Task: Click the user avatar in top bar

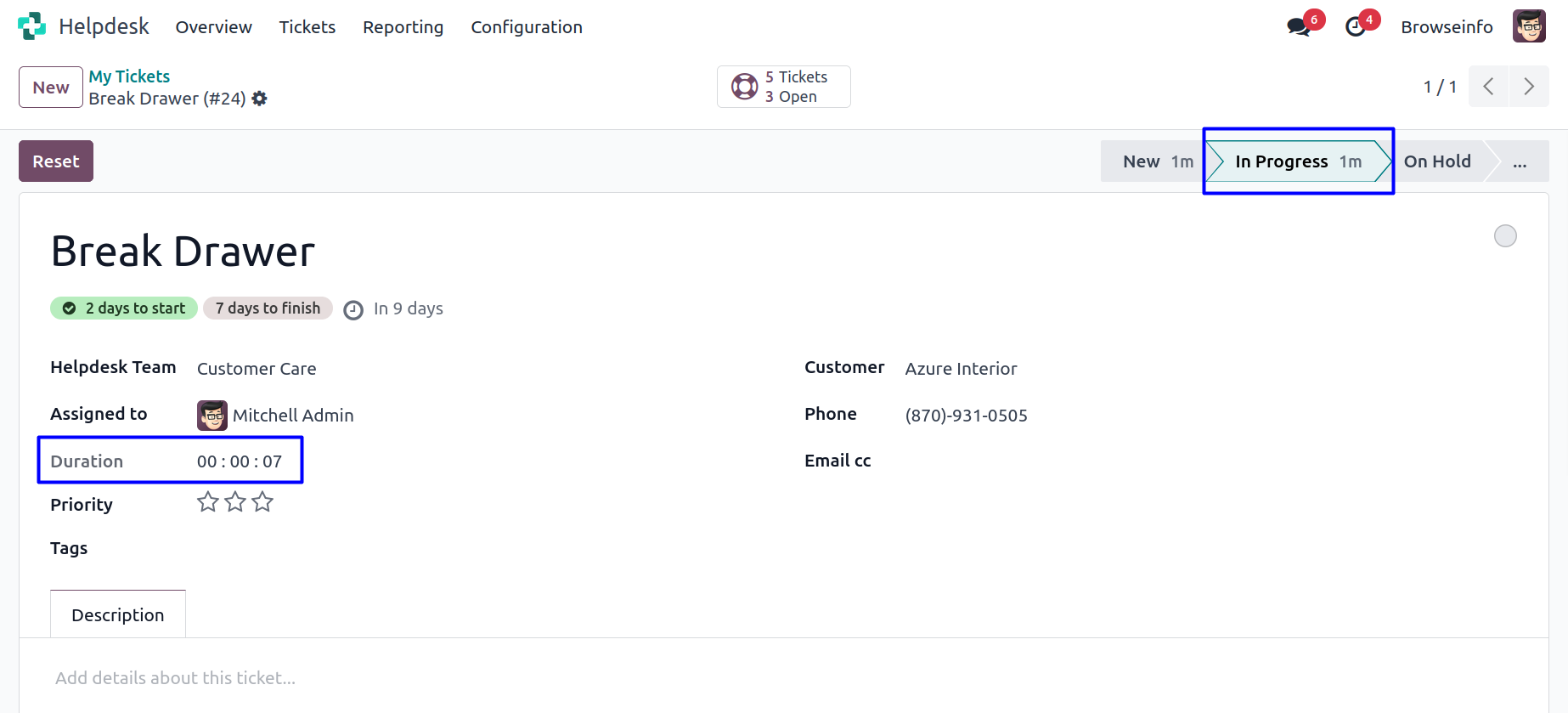Action: coord(1528,26)
